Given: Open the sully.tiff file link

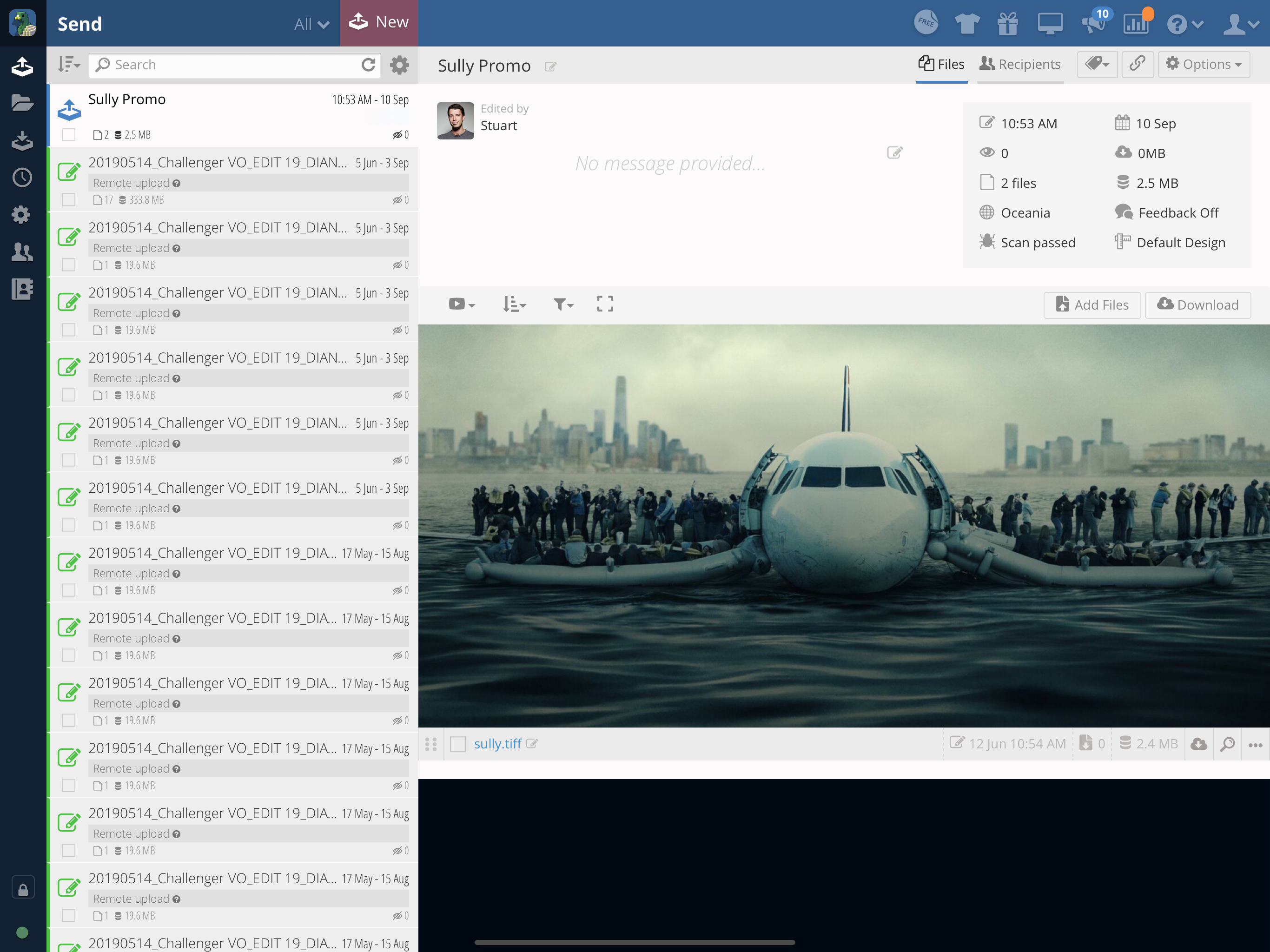Looking at the screenshot, I should [x=498, y=744].
